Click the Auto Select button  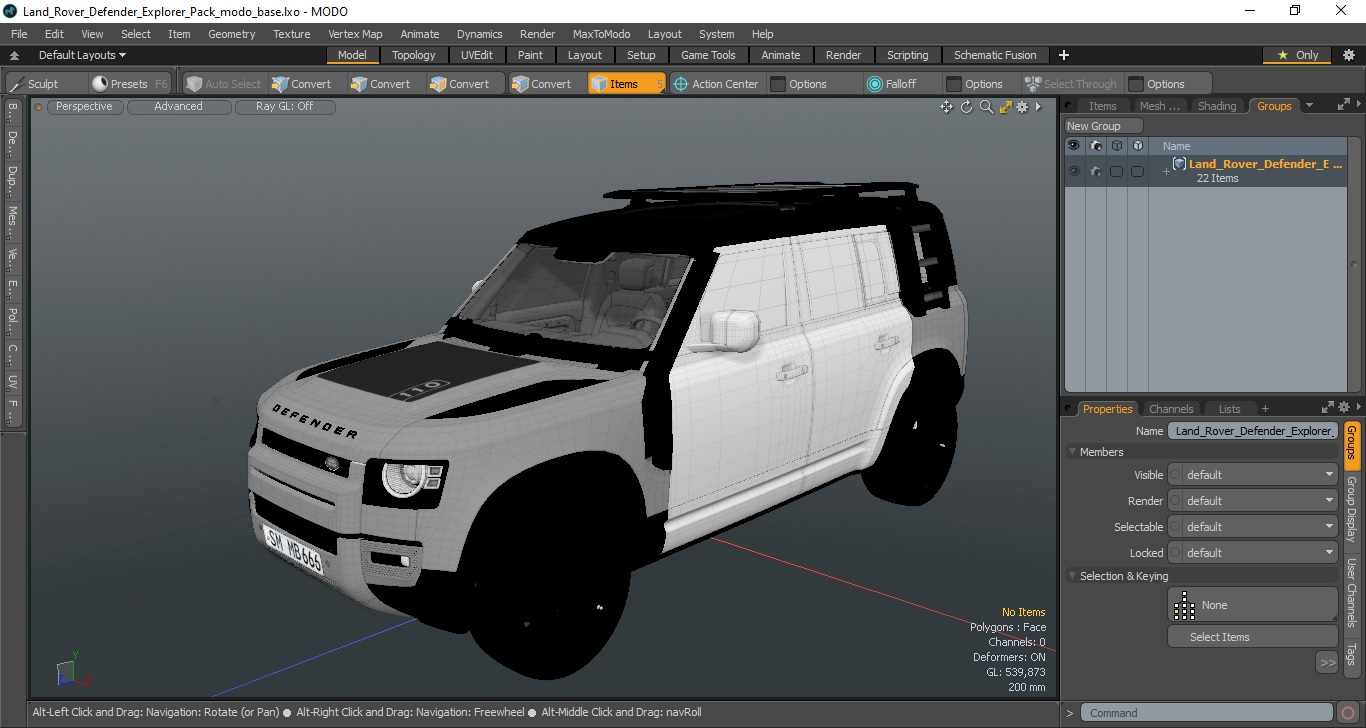tap(222, 84)
